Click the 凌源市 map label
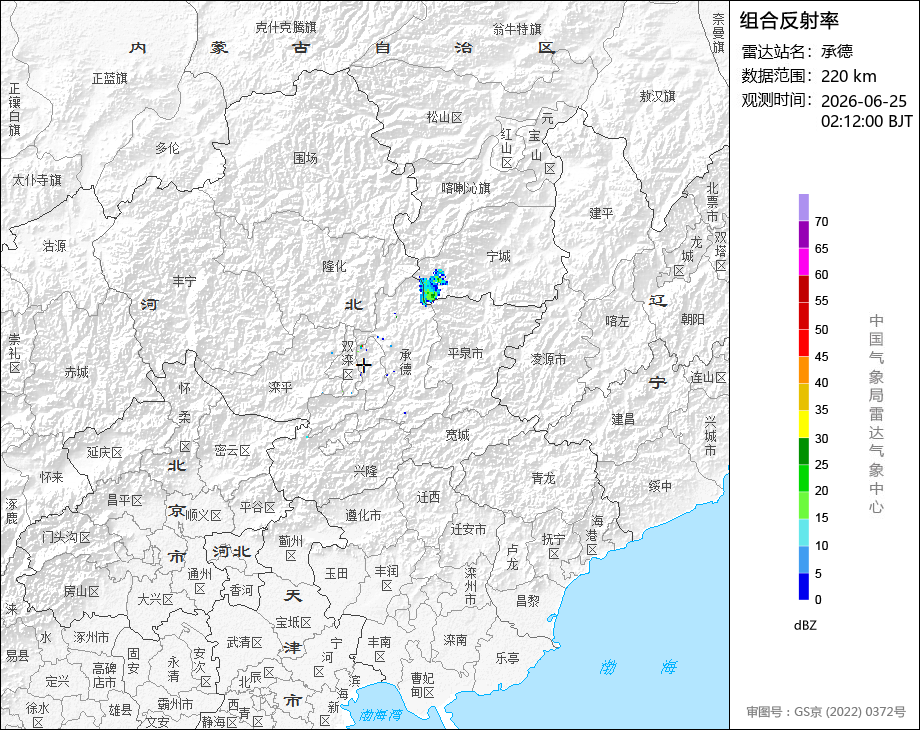Screen dimensions: 920x730 pyautogui.click(x=549, y=359)
